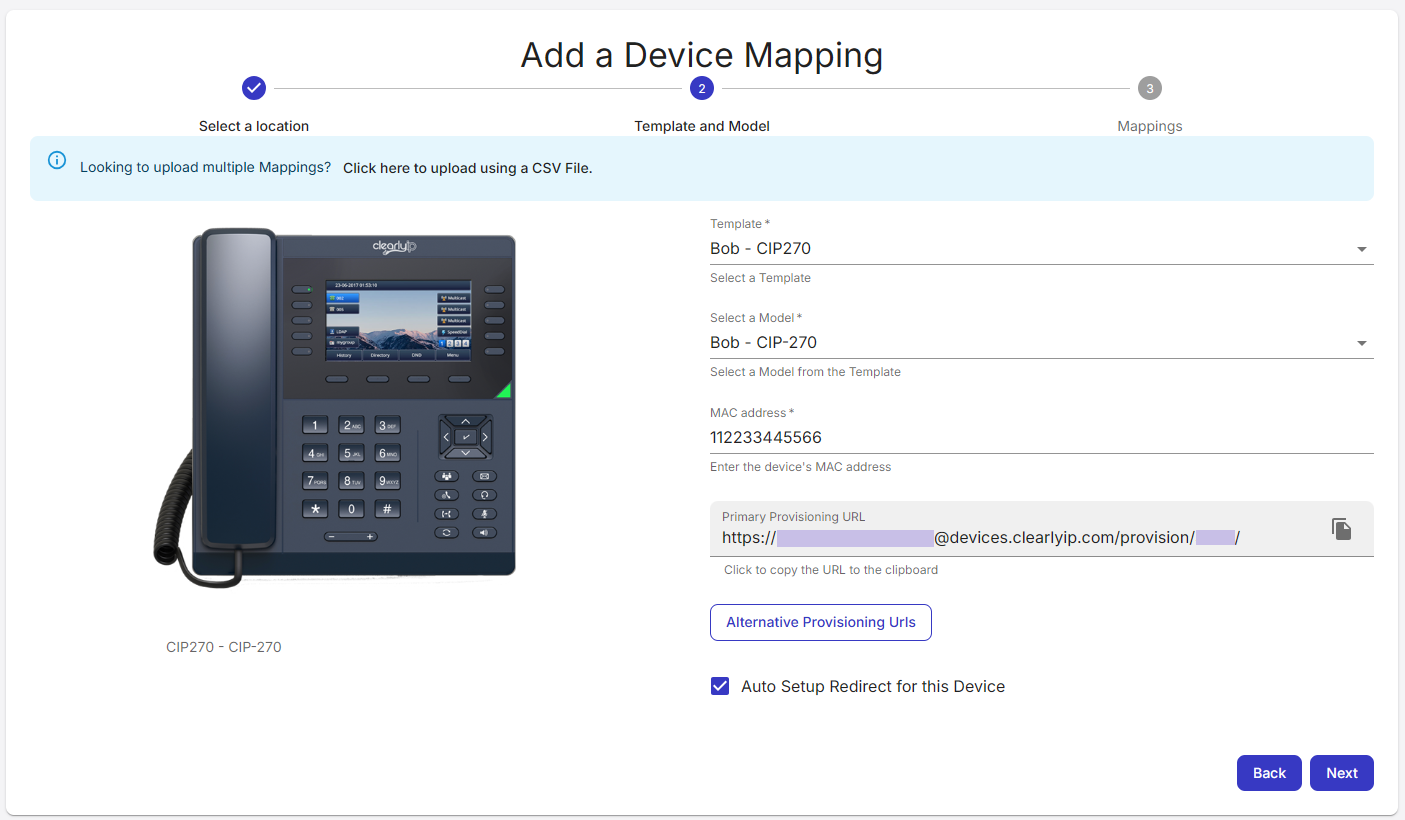Click the info icon in blue banner
The image size is (1405, 820).
(x=57, y=160)
